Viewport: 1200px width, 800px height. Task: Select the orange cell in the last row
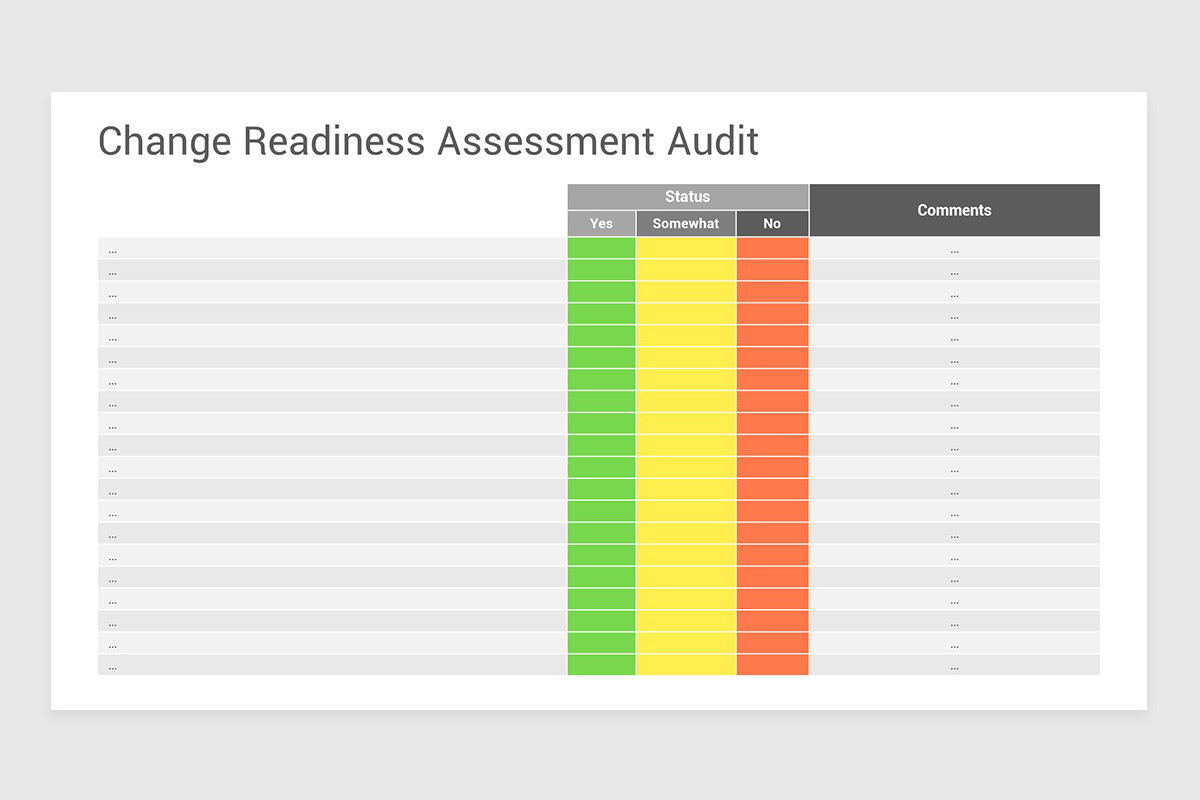point(772,664)
